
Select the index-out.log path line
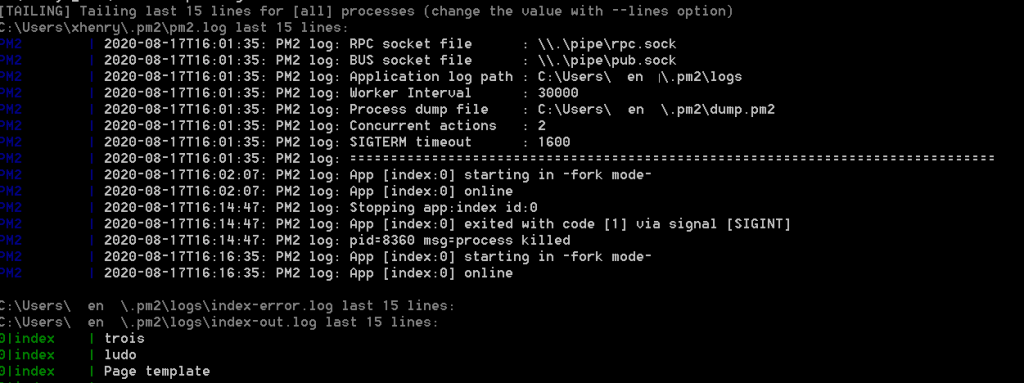tap(219, 322)
